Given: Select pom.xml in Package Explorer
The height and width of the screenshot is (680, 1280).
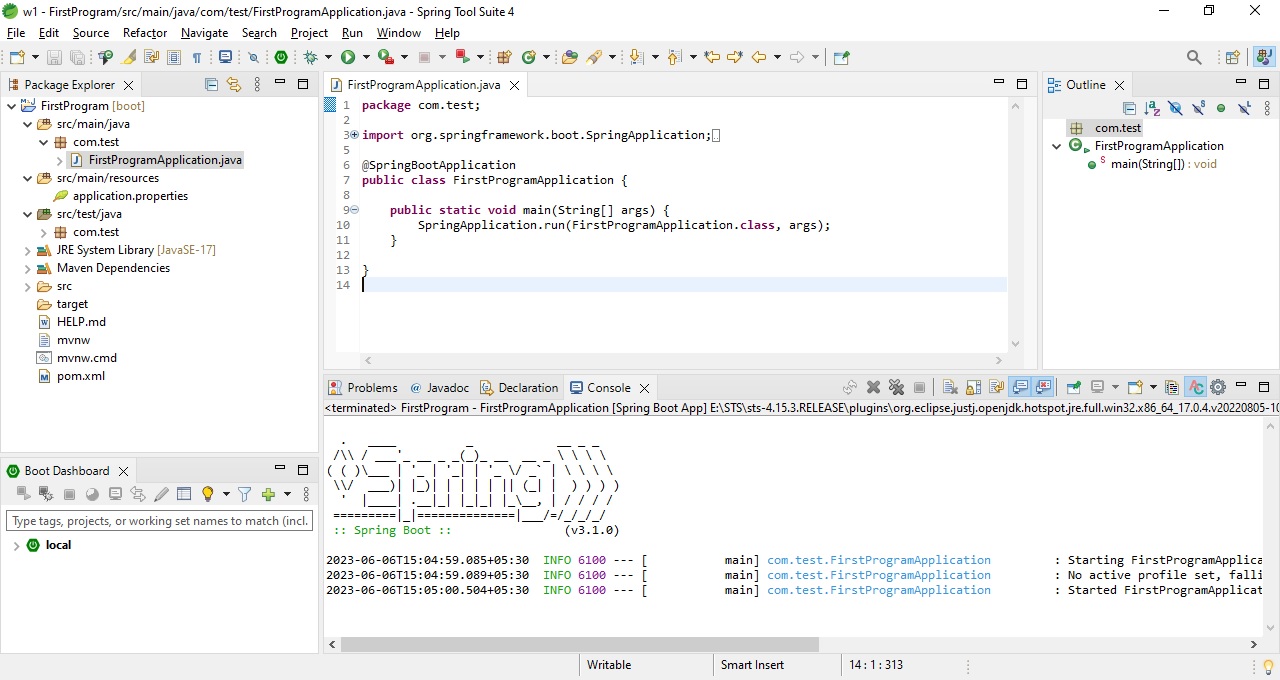Looking at the screenshot, I should pos(80,376).
